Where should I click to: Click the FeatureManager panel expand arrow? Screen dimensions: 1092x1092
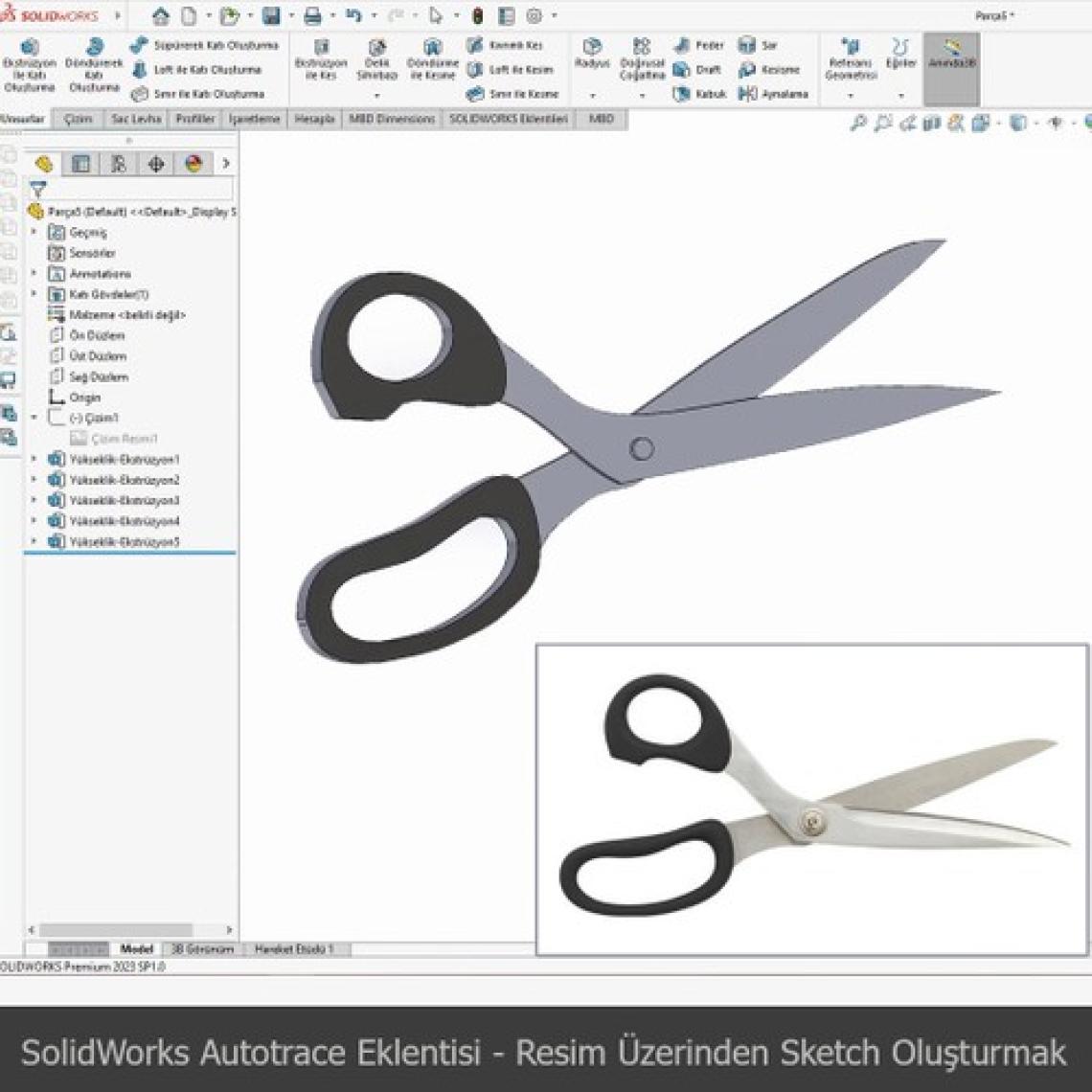pyautogui.click(x=226, y=164)
